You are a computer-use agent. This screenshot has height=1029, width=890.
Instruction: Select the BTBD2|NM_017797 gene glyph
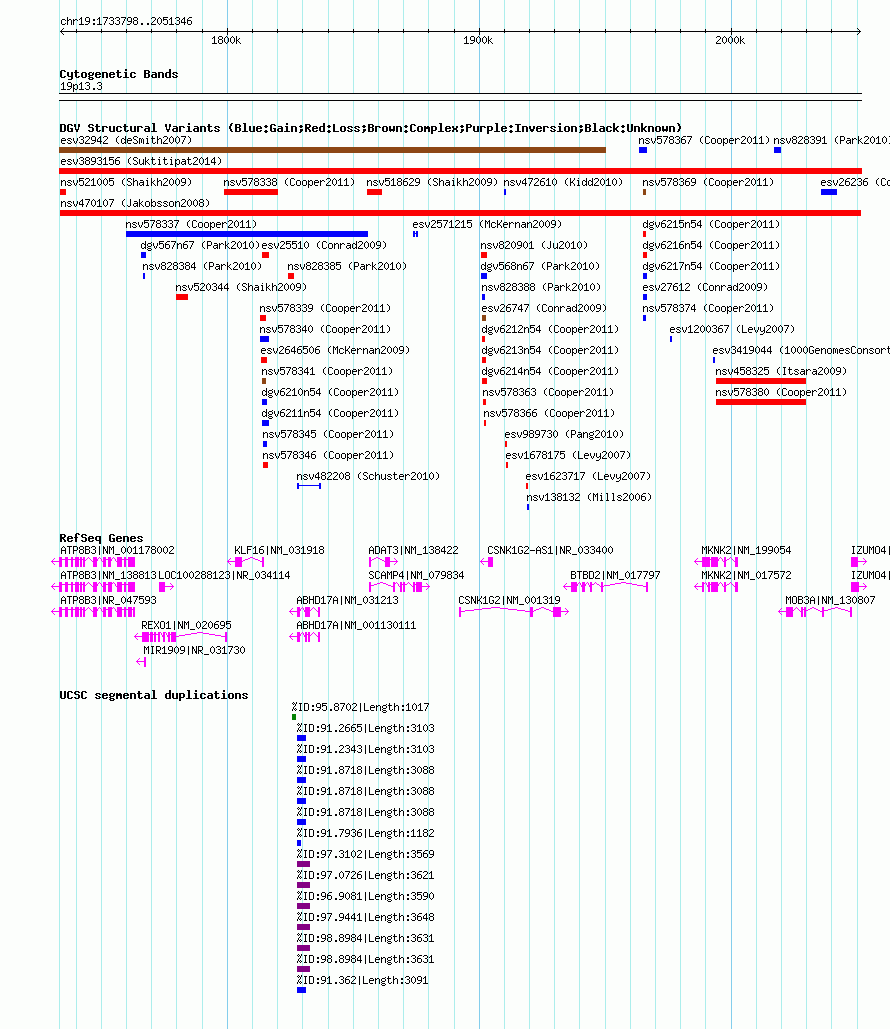point(606,587)
